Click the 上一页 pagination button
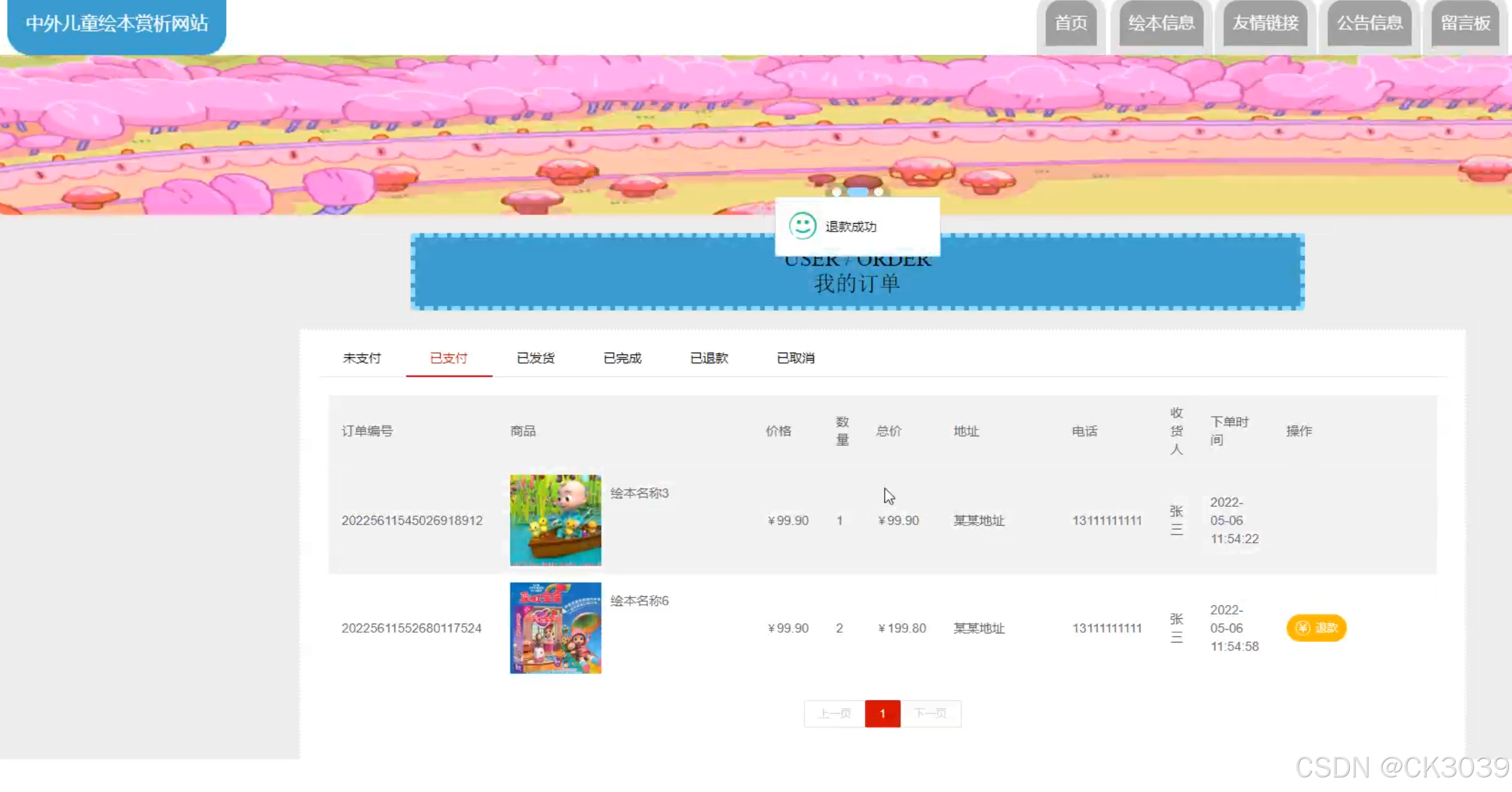 pyautogui.click(x=834, y=713)
